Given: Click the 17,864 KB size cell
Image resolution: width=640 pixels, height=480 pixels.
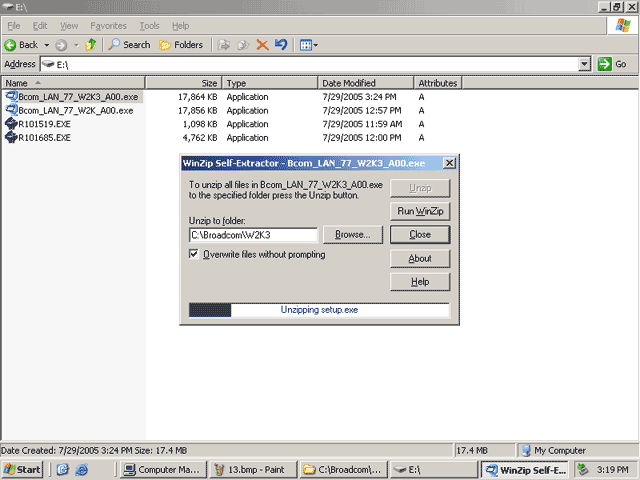Looking at the screenshot, I should click(x=198, y=97).
